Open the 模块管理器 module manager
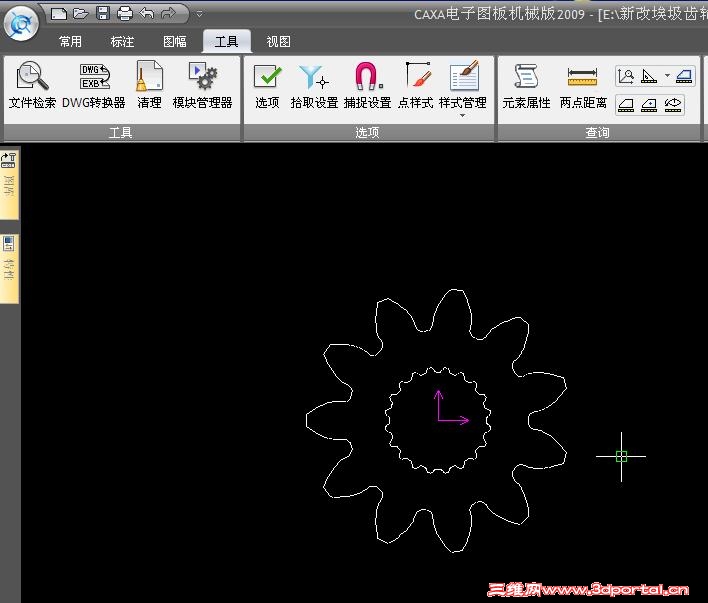This screenshot has height=603, width=708. (202, 85)
